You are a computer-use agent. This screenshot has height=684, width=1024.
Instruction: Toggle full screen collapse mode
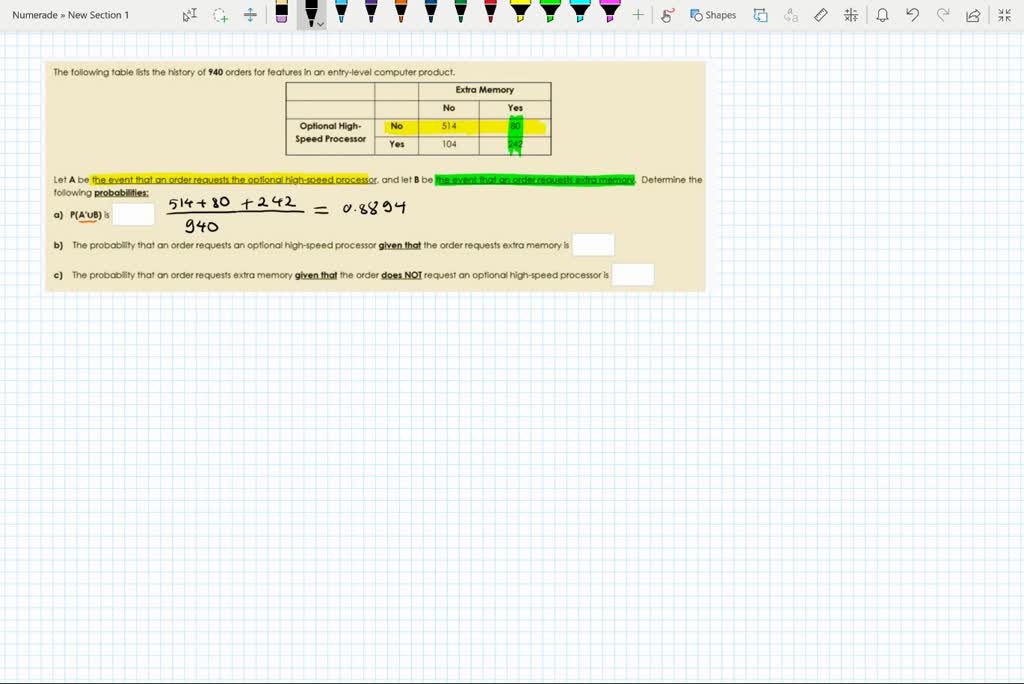(x=1006, y=15)
